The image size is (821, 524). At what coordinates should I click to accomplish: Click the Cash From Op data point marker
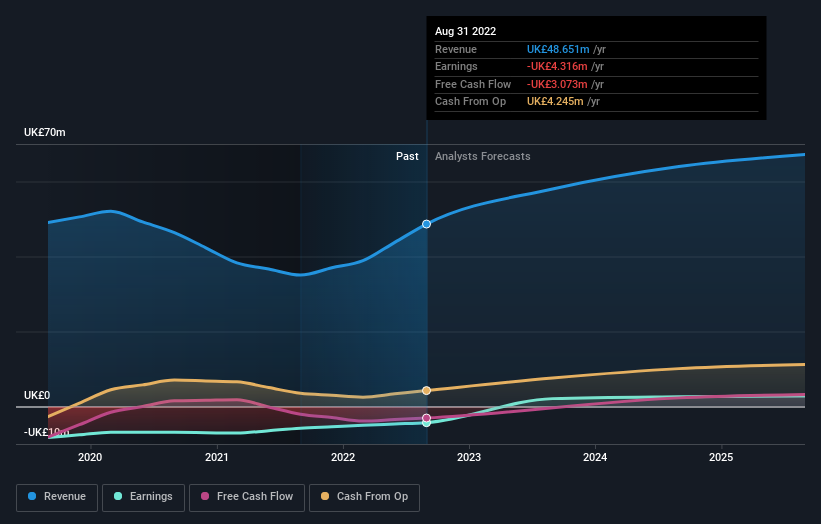click(426, 391)
